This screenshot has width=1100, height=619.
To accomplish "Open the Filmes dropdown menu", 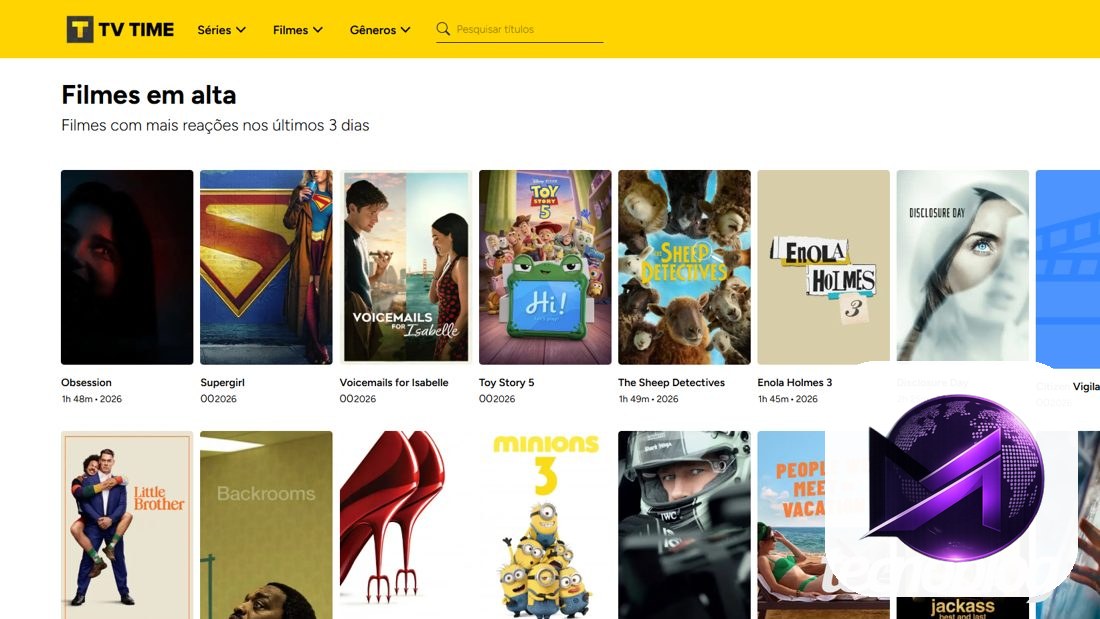I will 297,30.
